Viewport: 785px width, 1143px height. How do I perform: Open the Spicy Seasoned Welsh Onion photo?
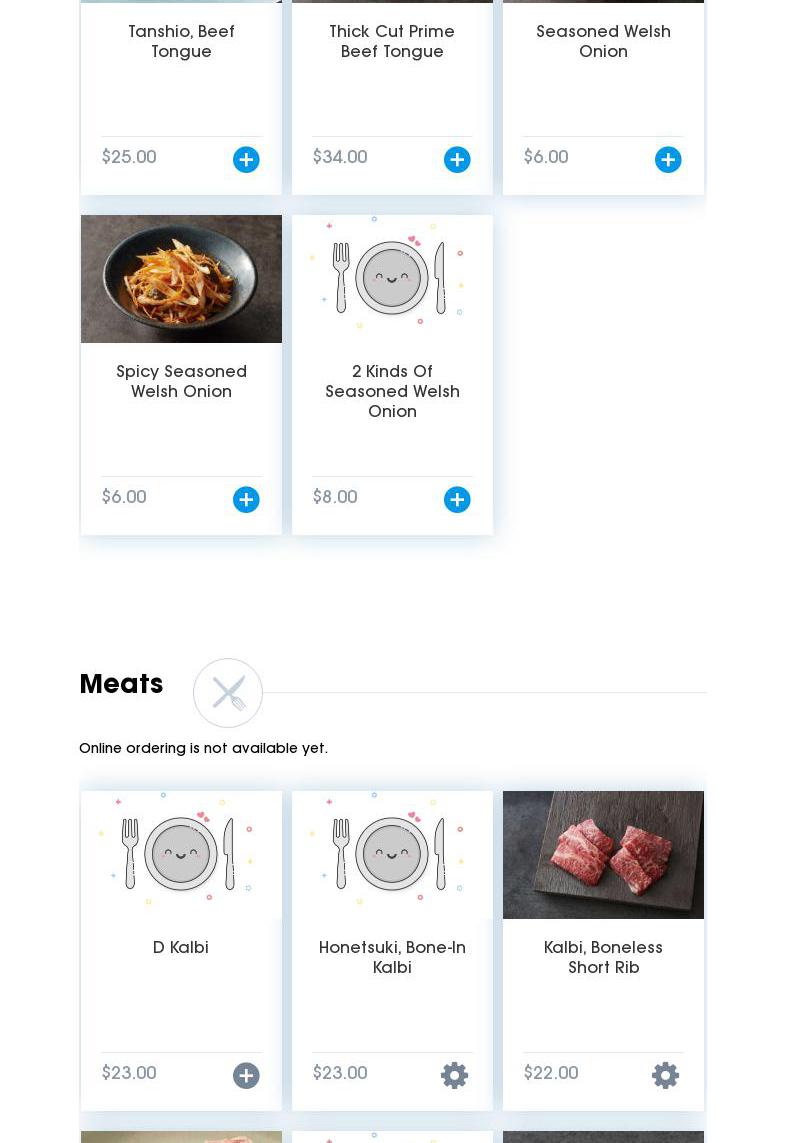click(181, 278)
